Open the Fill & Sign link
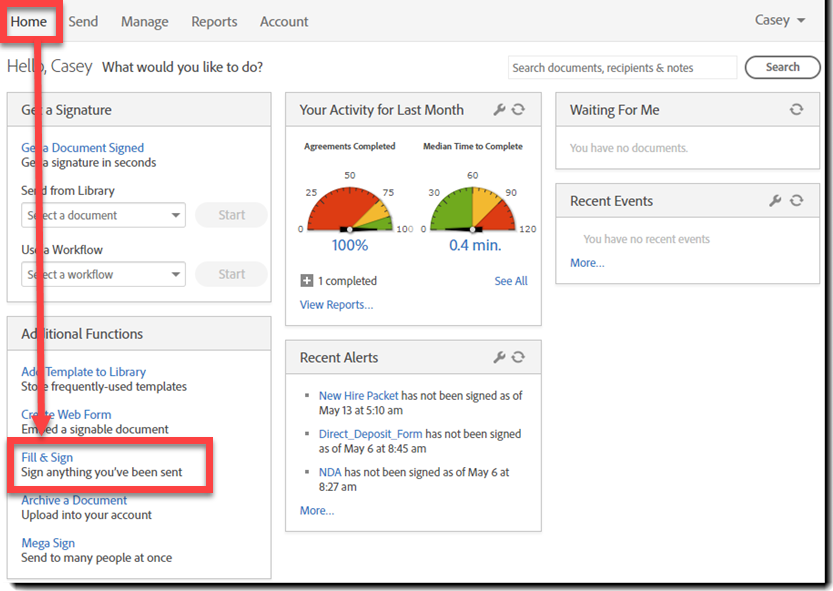This screenshot has height=591, width=833. 47,457
